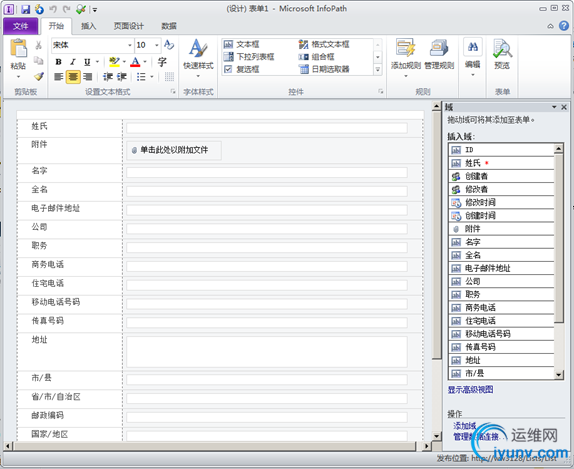Select the 创建者 field in field list
The height and width of the screenshot is (469, 574).
pyautogui.click(x=501, y=176)
